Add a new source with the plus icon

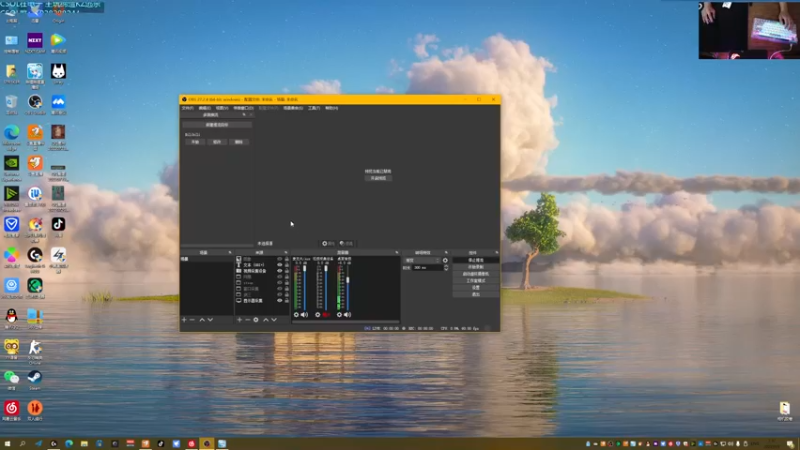pyautogui.click(x=239, y=320)
